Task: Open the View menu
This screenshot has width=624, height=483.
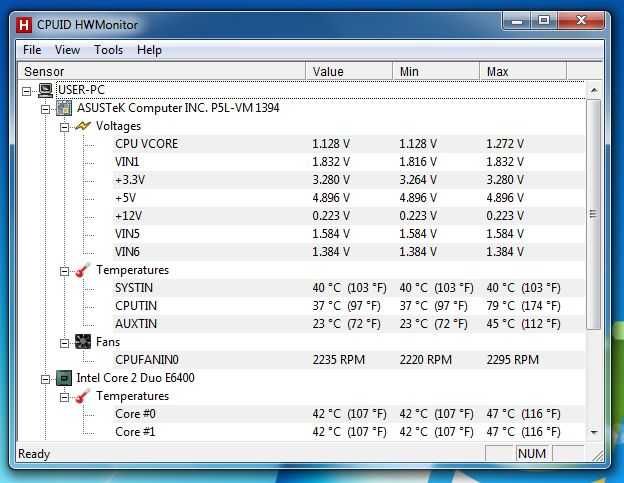Action: coord(67,50)
